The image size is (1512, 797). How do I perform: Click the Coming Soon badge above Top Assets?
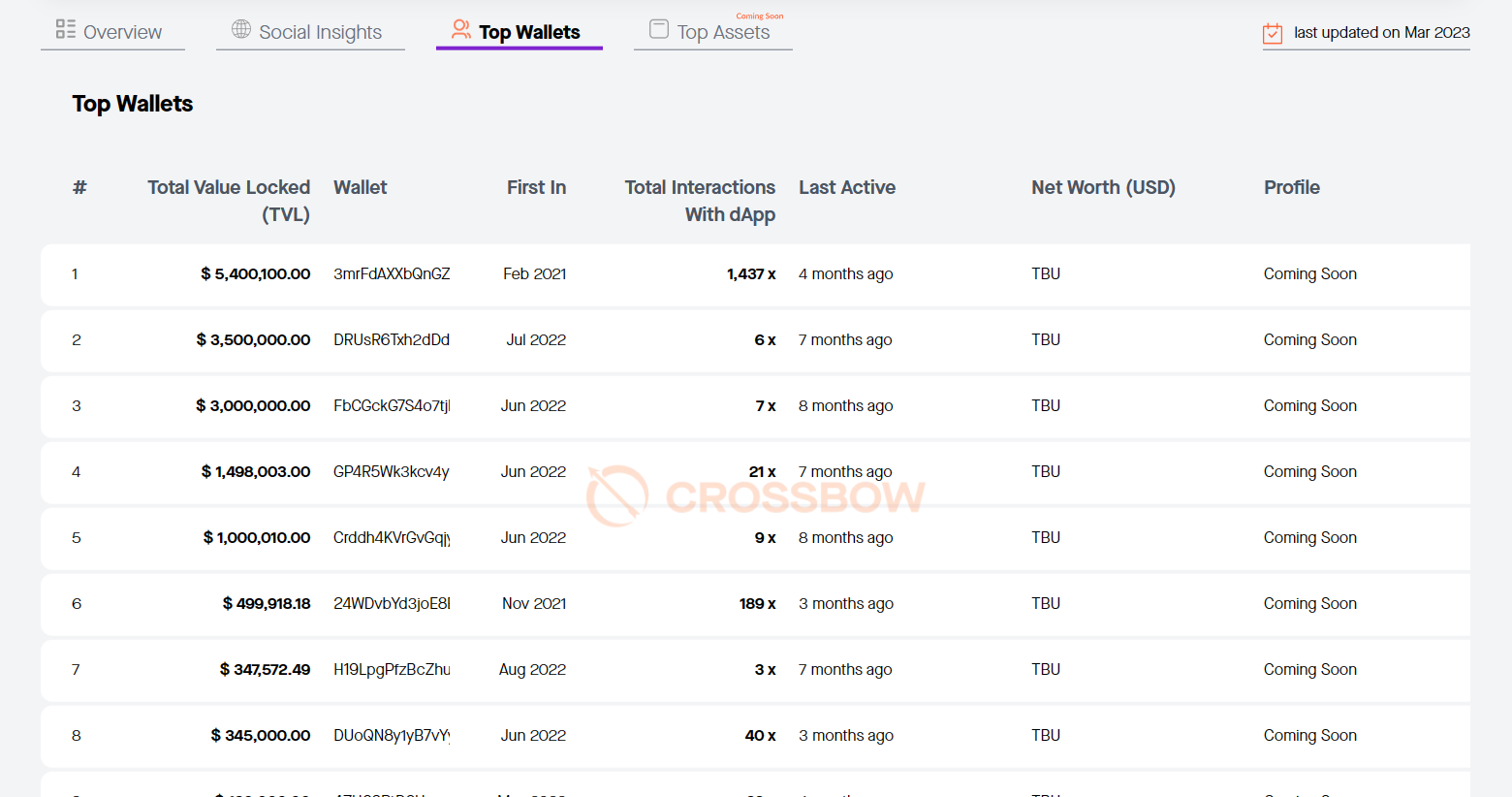pos(762,16)
